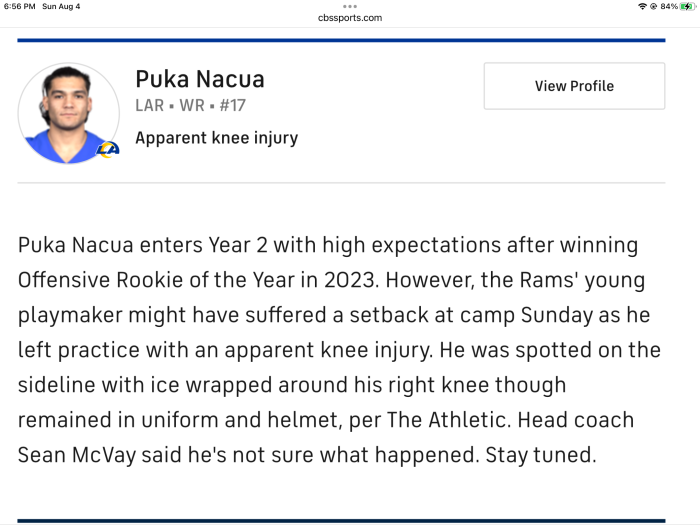This screenshot has width=700, height=525.
Task: Tap the 84% battery percentage
Action: point(668,7)
